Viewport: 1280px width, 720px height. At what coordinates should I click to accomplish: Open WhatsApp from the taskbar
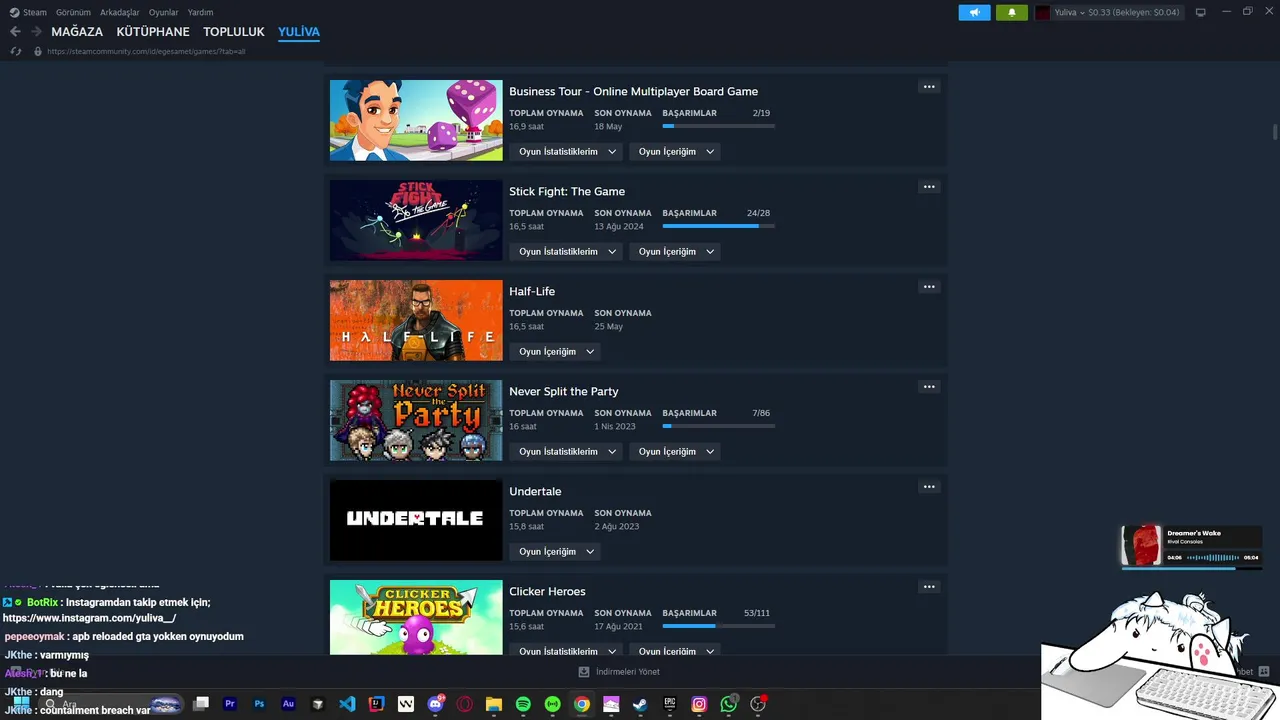(x=728, y=704)
